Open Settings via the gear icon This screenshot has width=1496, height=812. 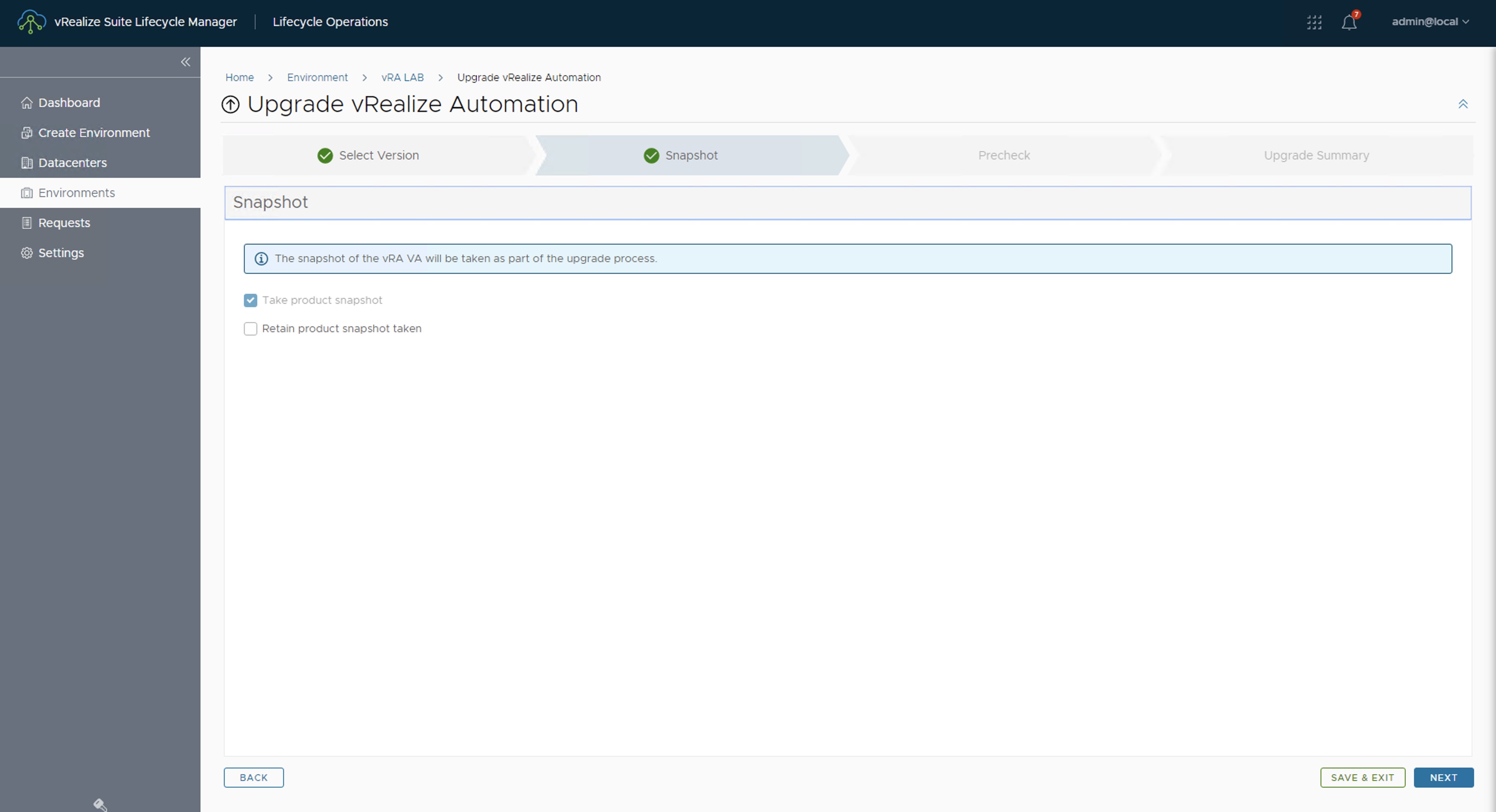27,253
